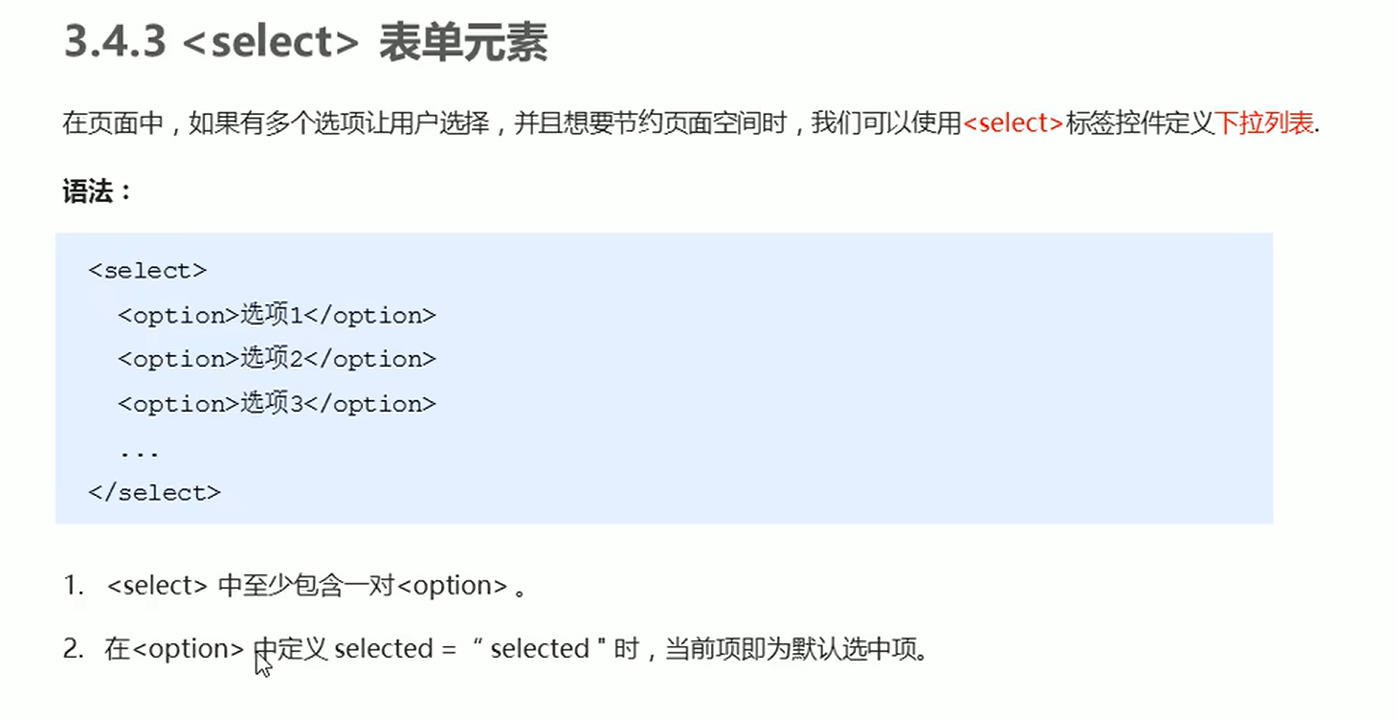This screenshot has height=720, width=1397.
Task: Click the <select> tag in note 1
Action: click(x=157, y=586)
